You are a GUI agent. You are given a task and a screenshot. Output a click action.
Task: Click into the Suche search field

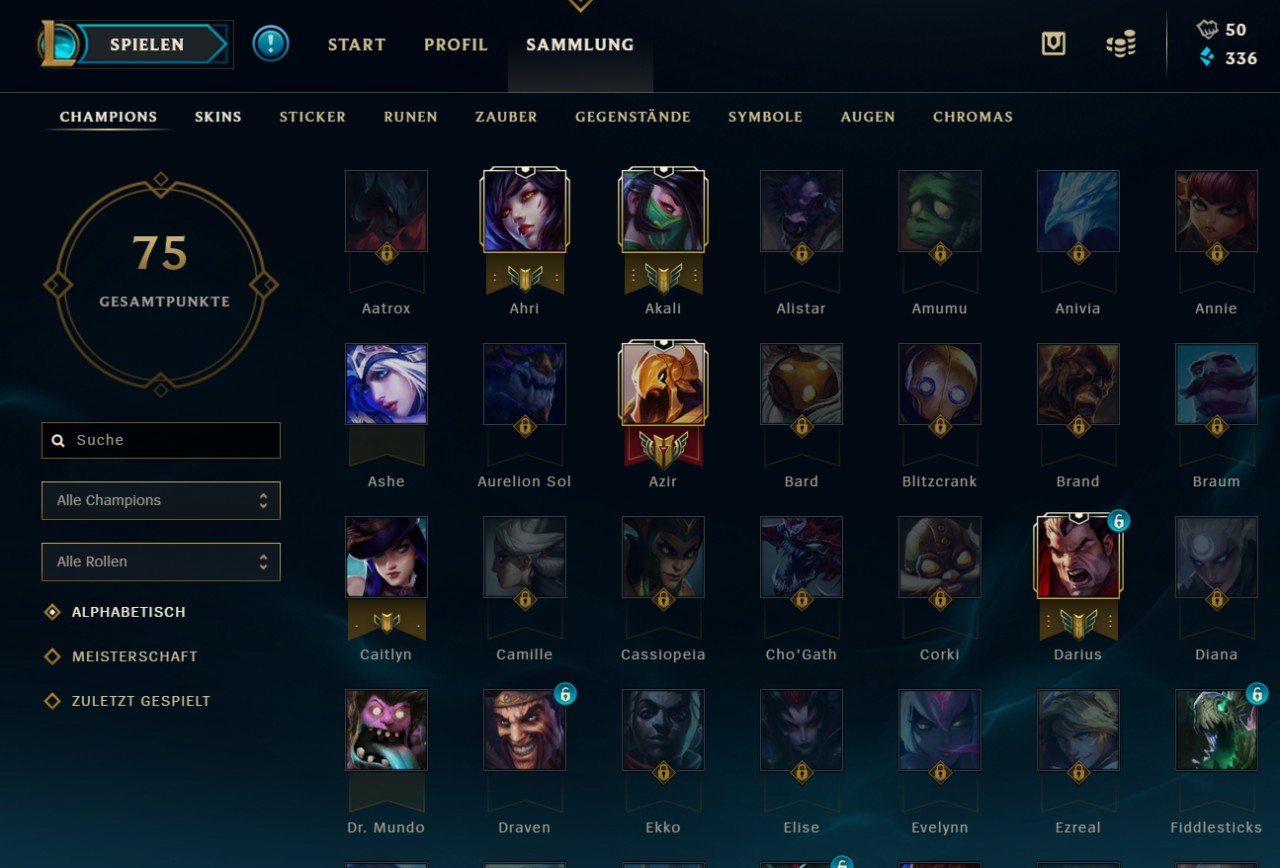(x=161, y=440)
